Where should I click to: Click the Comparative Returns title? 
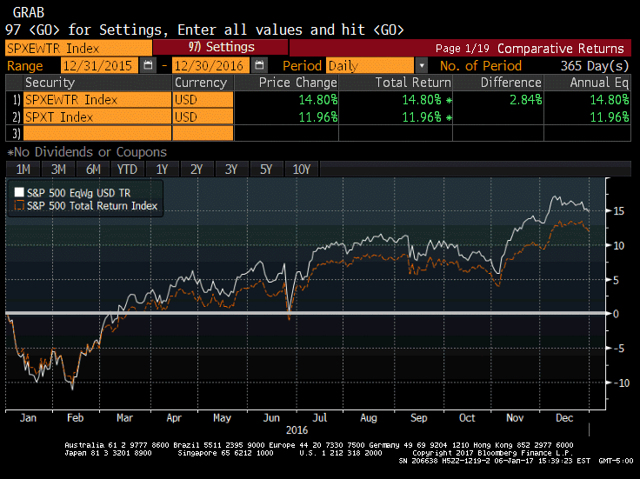pyautogui.click(x=560, y=49)
